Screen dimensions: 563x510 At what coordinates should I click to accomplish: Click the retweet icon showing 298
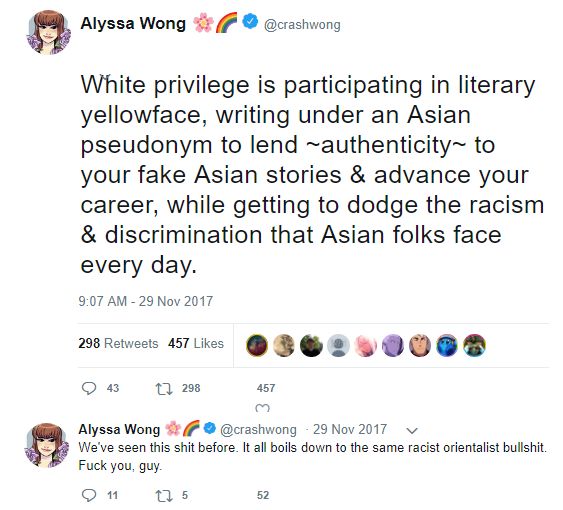point(164,389)
